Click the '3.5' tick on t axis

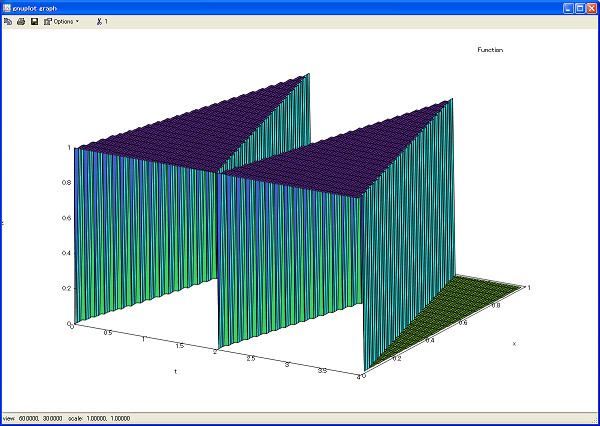[x=322, y=371]
